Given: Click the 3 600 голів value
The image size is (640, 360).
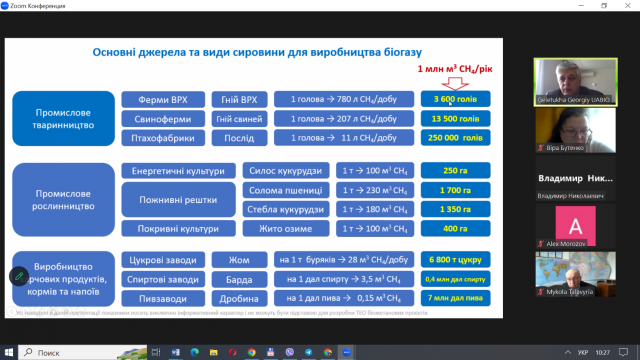Looking at the screenshot, I should tap(456, 99).
